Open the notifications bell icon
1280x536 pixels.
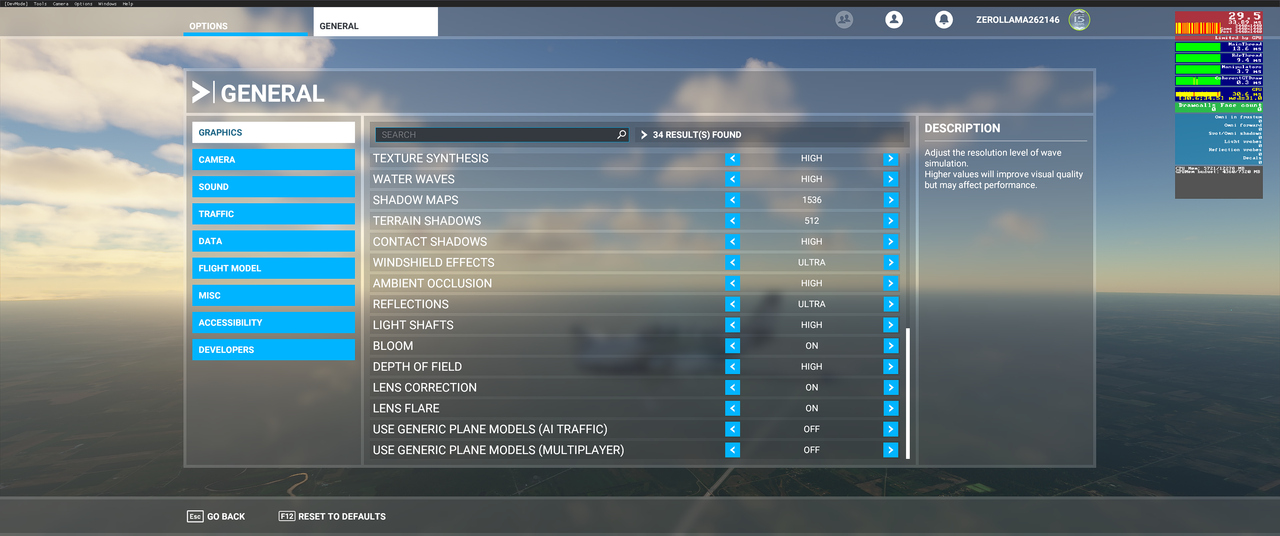(x=943, y=19)
